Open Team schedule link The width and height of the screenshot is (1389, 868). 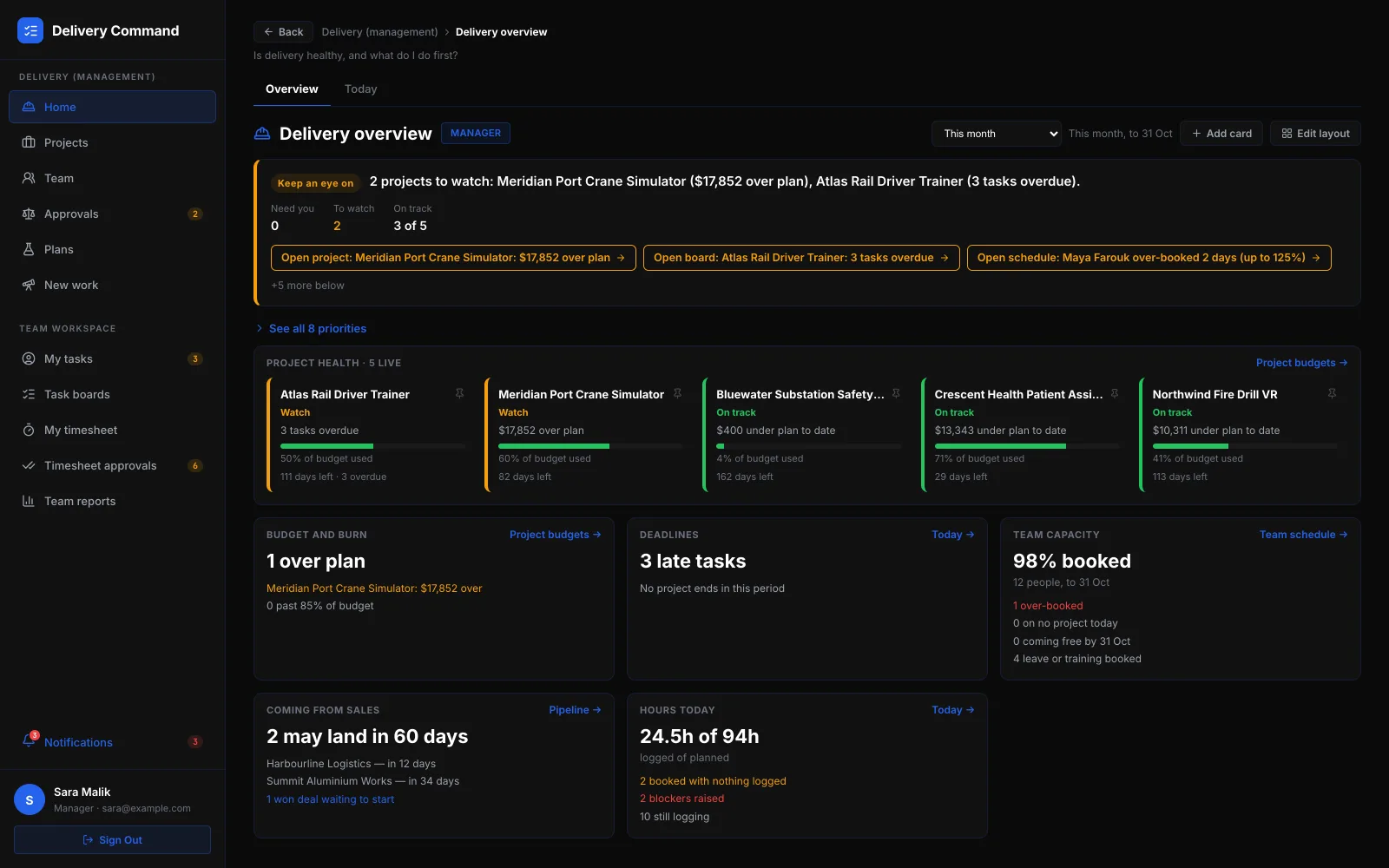coord(1303,535)
